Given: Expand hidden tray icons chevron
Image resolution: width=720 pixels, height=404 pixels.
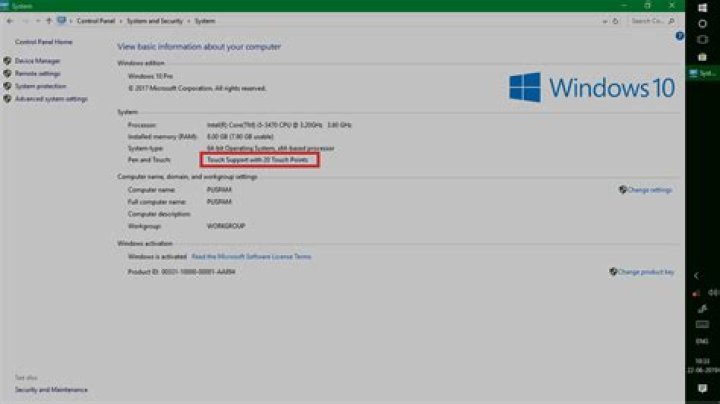Looking at the screenshot, I should (696, 275).
